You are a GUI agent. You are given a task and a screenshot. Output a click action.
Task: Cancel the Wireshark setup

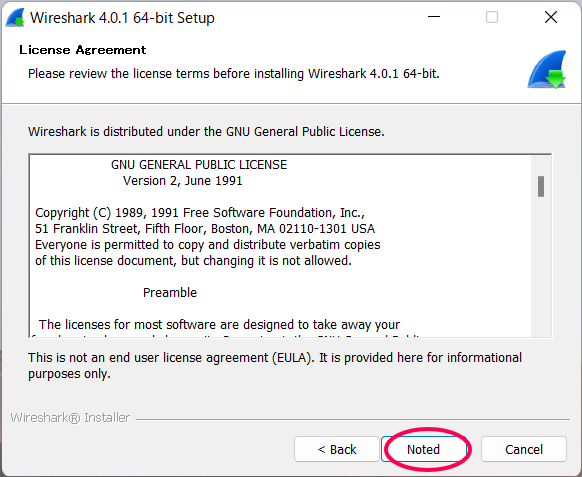(x=524, y=450)
